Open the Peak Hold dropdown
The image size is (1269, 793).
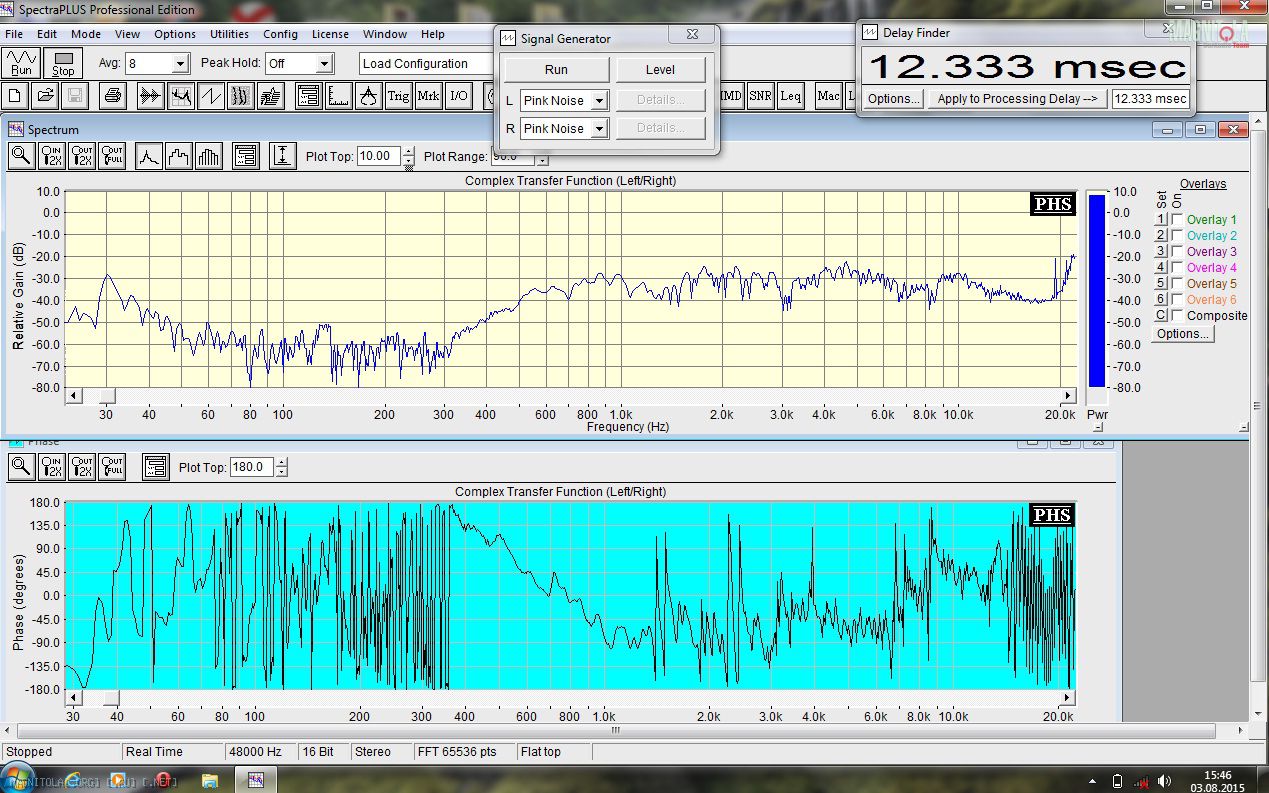point(324,64)
